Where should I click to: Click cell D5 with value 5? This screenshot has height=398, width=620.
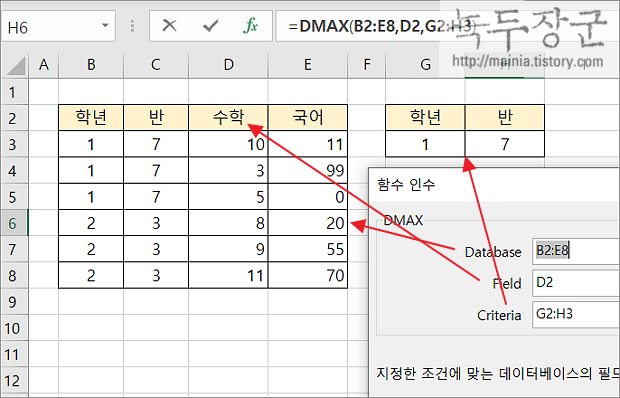[x=228, y=197]
